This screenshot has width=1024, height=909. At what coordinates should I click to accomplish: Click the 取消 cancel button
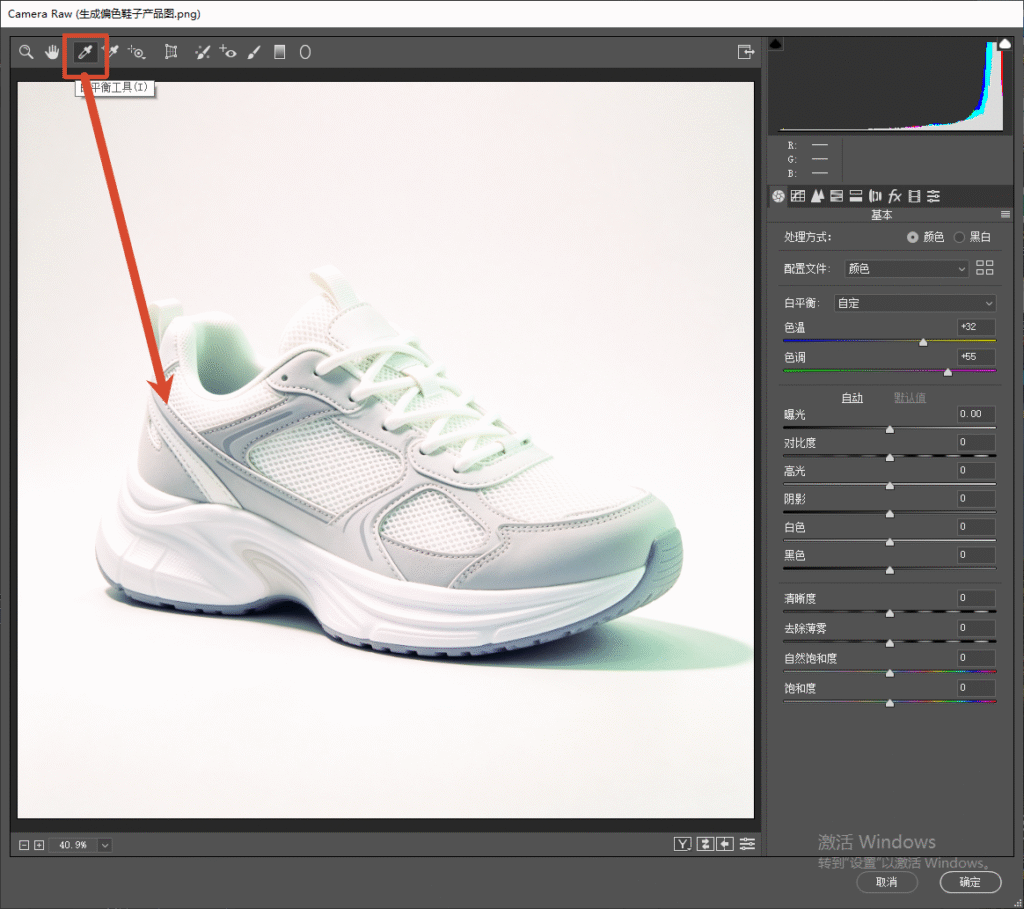click(x=886, y=882)
